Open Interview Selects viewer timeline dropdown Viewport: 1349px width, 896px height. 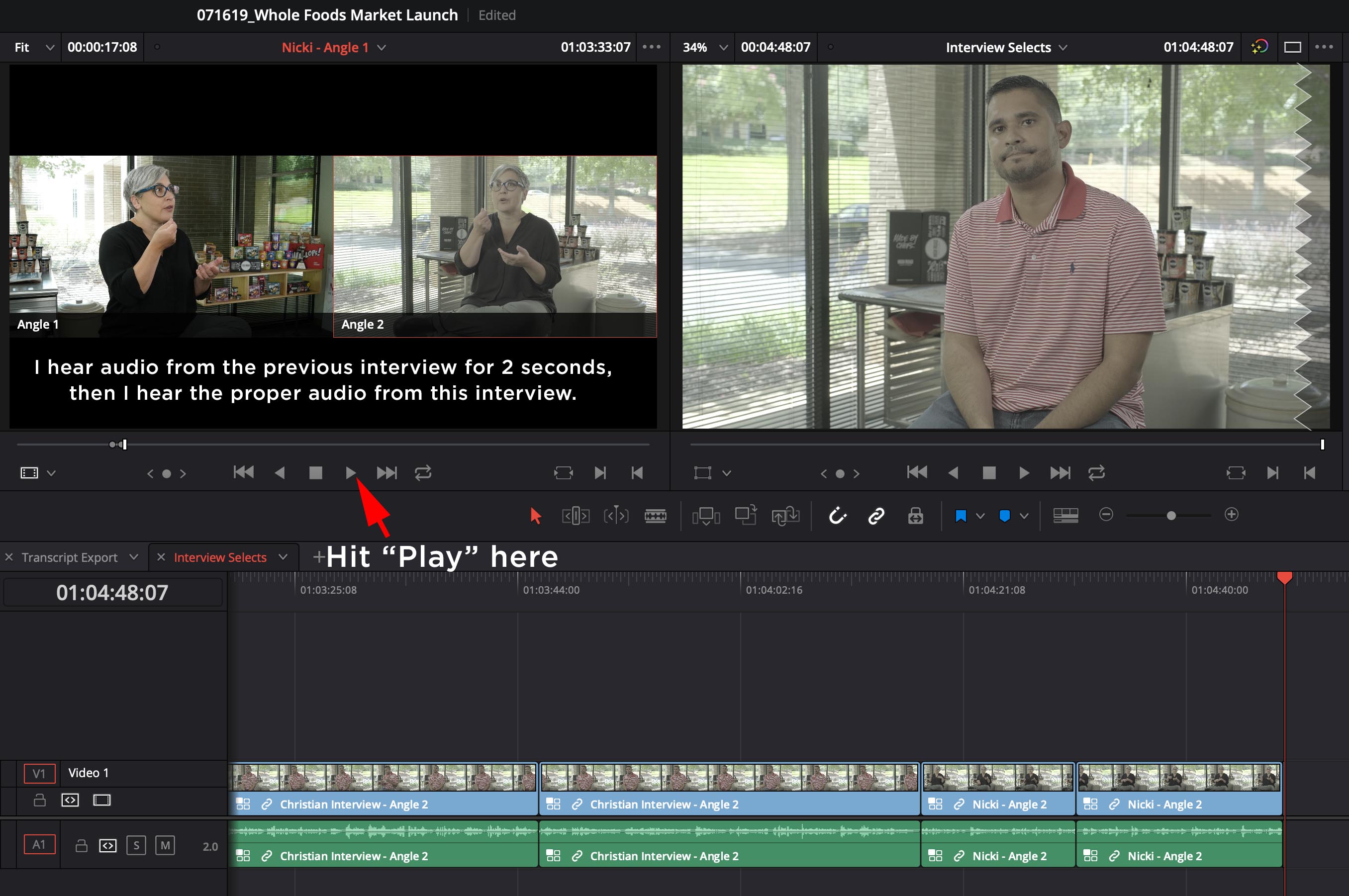pos(1062,47)
